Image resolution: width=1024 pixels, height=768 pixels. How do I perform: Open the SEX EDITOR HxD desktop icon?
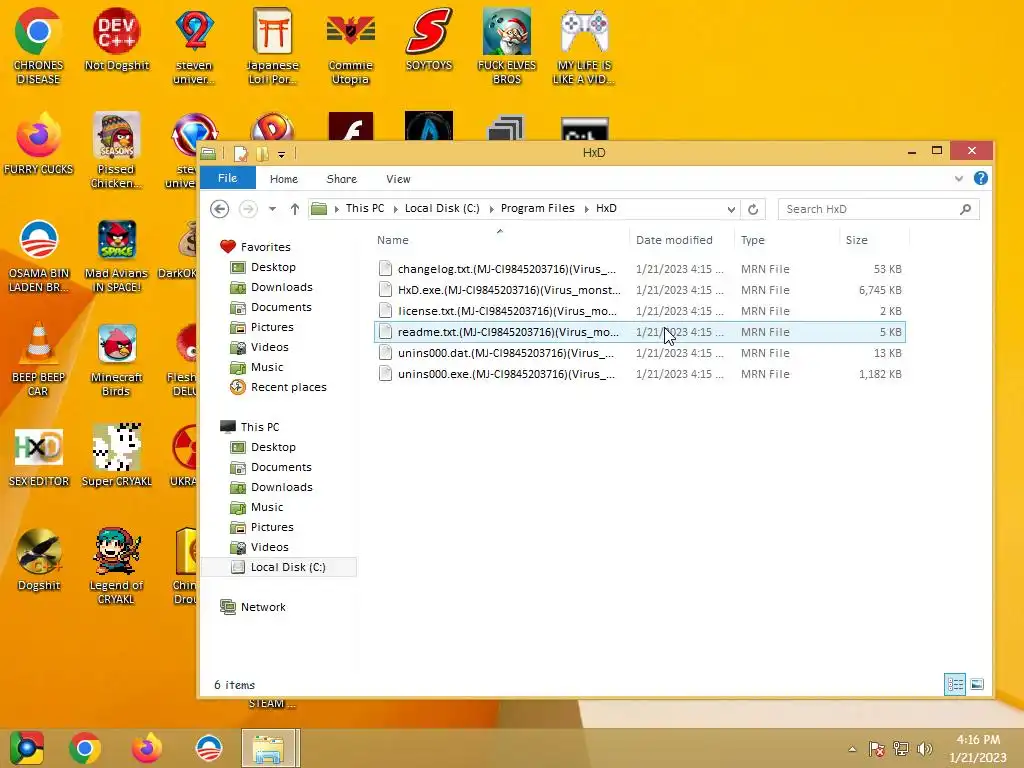[x=38, y=457]
